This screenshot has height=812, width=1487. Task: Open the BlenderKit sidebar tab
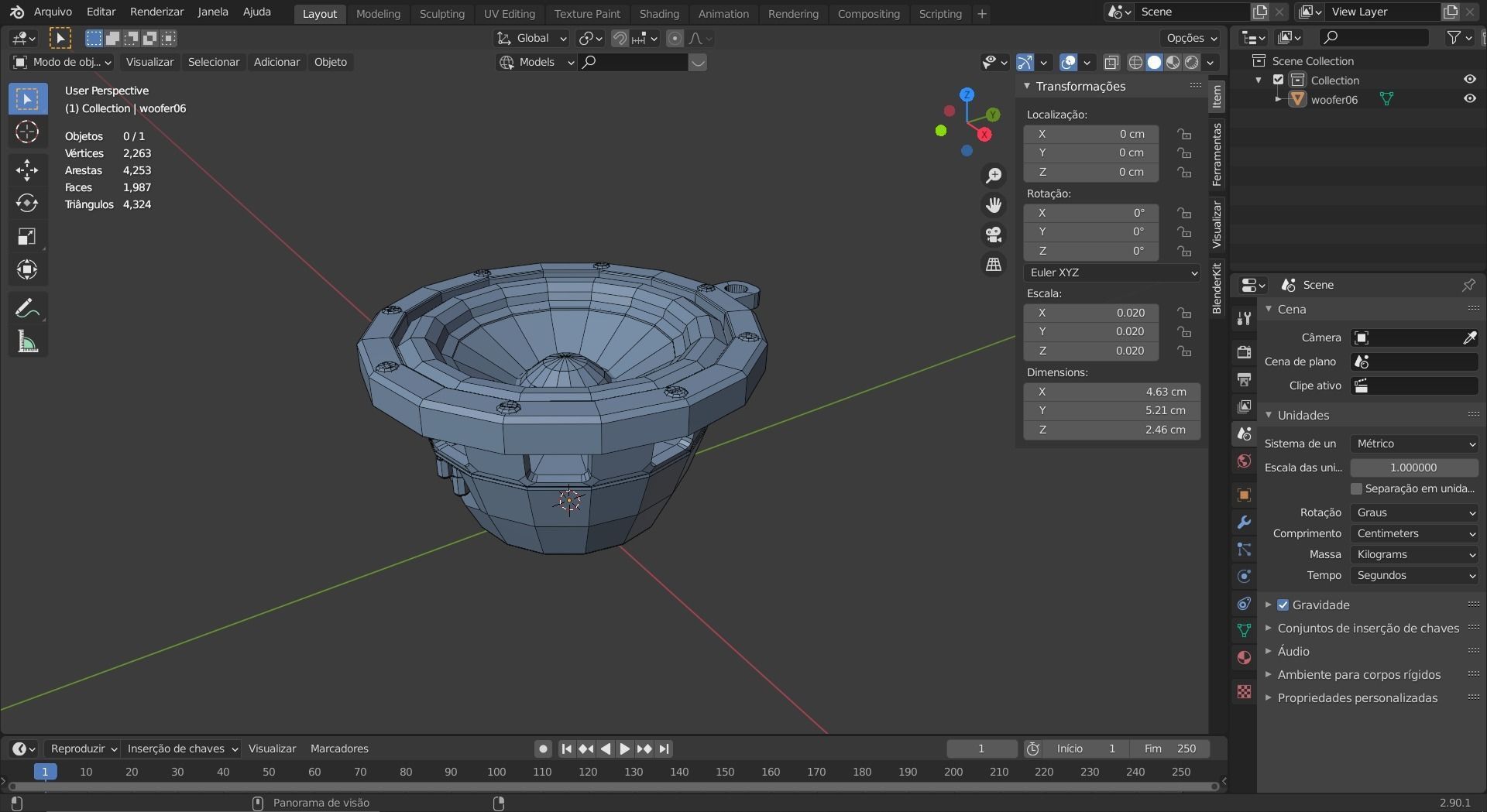(1217, 288)
